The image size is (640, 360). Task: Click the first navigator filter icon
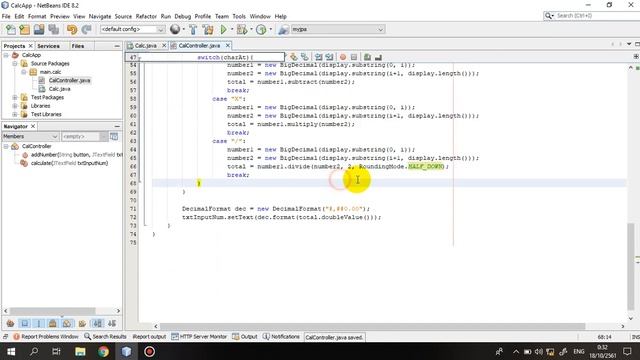[x=10, y=323]
